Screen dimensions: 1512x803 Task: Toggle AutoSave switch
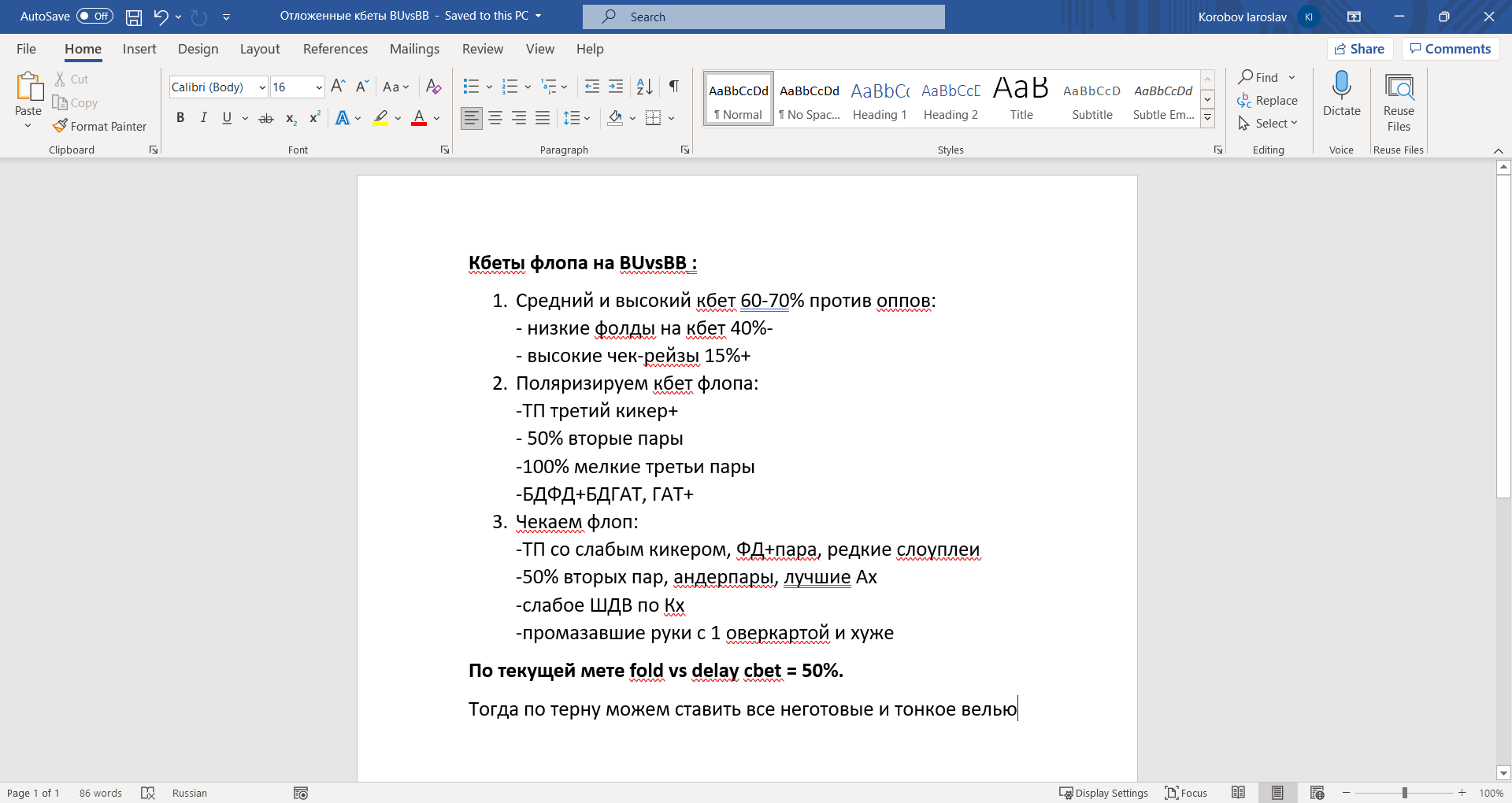(x=94, y=17)
